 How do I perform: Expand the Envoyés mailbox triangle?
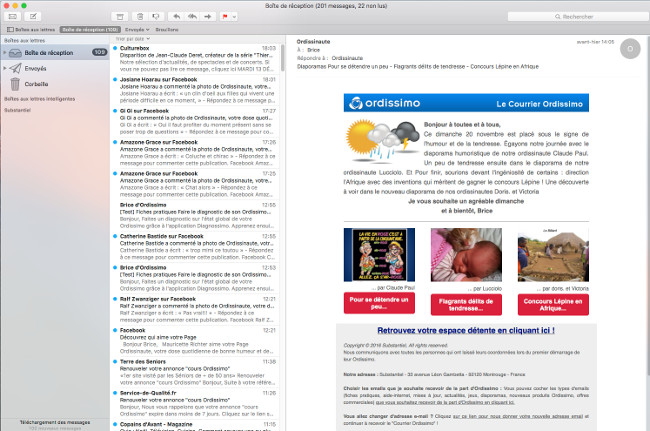point(5,68)
